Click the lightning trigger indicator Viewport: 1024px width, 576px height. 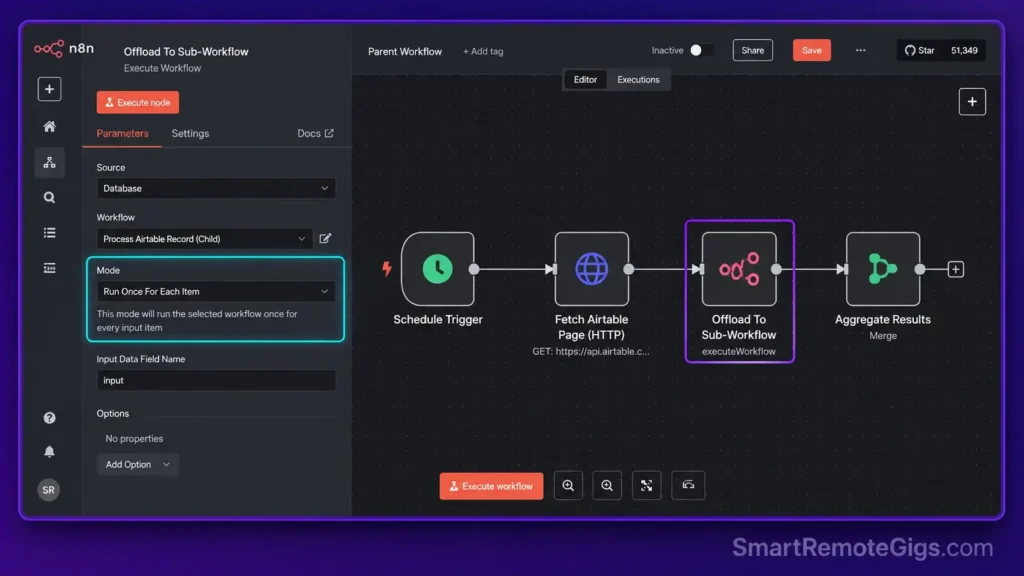(387, 268)
